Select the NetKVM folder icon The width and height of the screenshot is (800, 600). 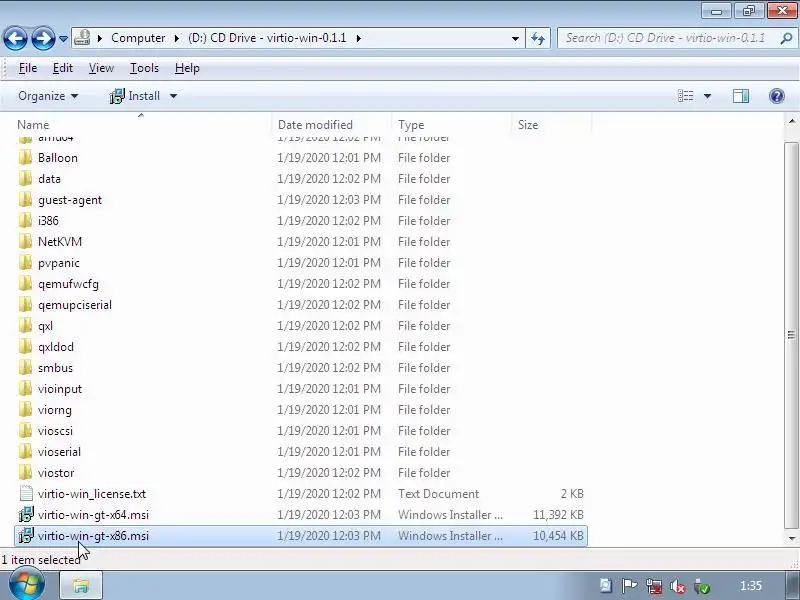(26, 241)
